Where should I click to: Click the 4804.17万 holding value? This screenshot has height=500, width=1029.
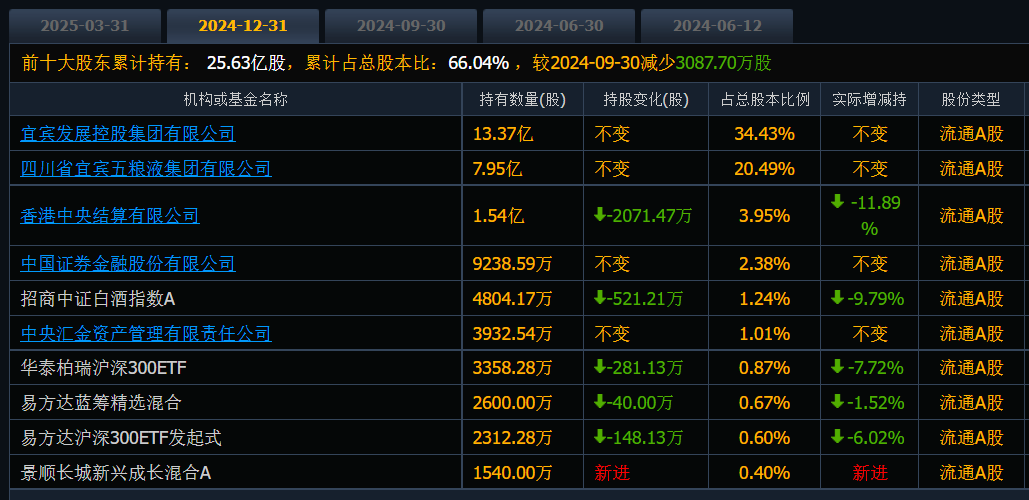513,299
